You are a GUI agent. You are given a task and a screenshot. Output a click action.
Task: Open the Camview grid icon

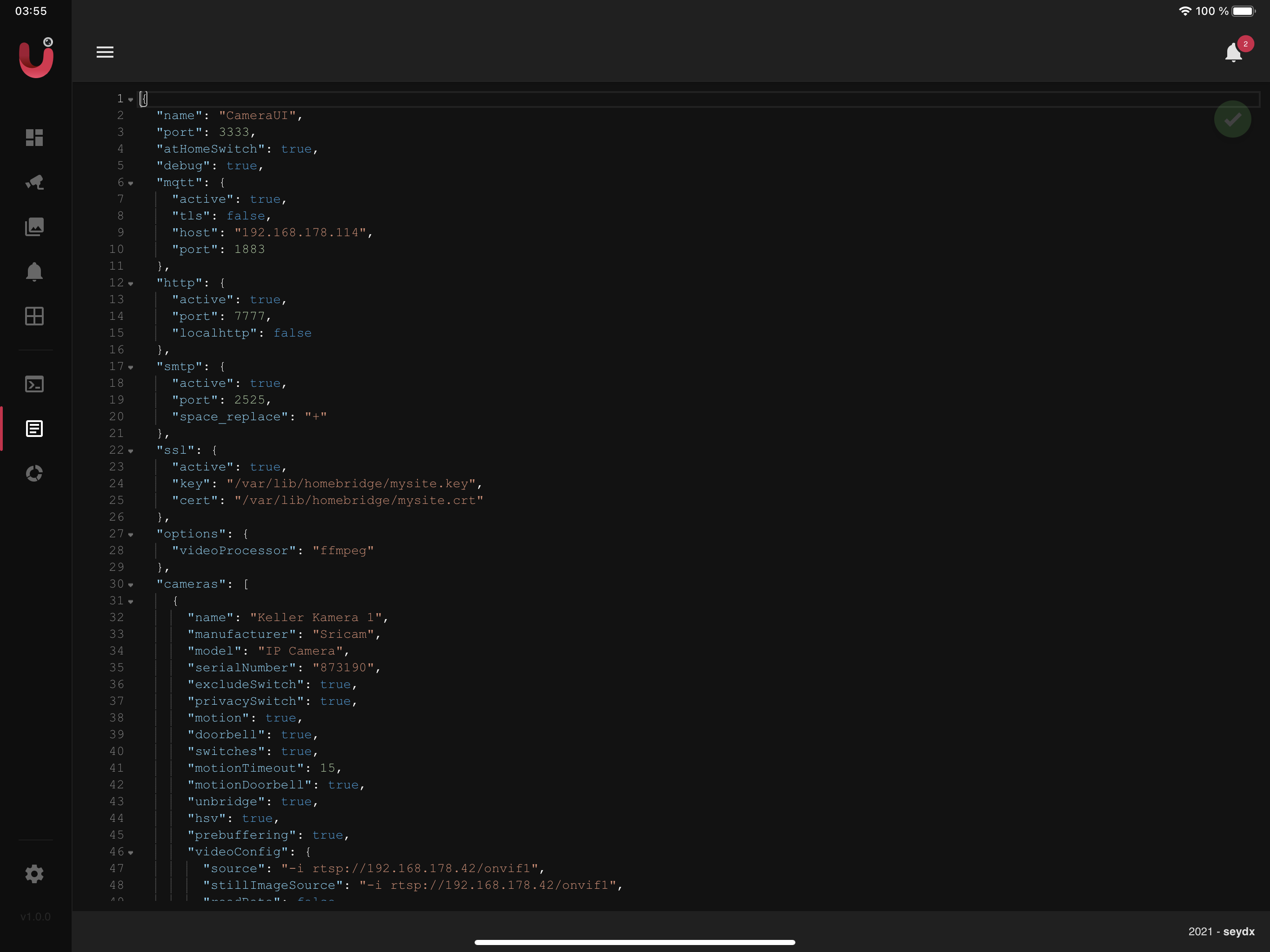click(34, 316)
